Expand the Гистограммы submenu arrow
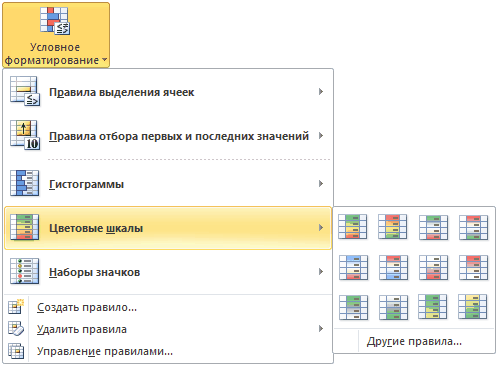This screenshot has width=502, height=368. (x=321, y=183)
